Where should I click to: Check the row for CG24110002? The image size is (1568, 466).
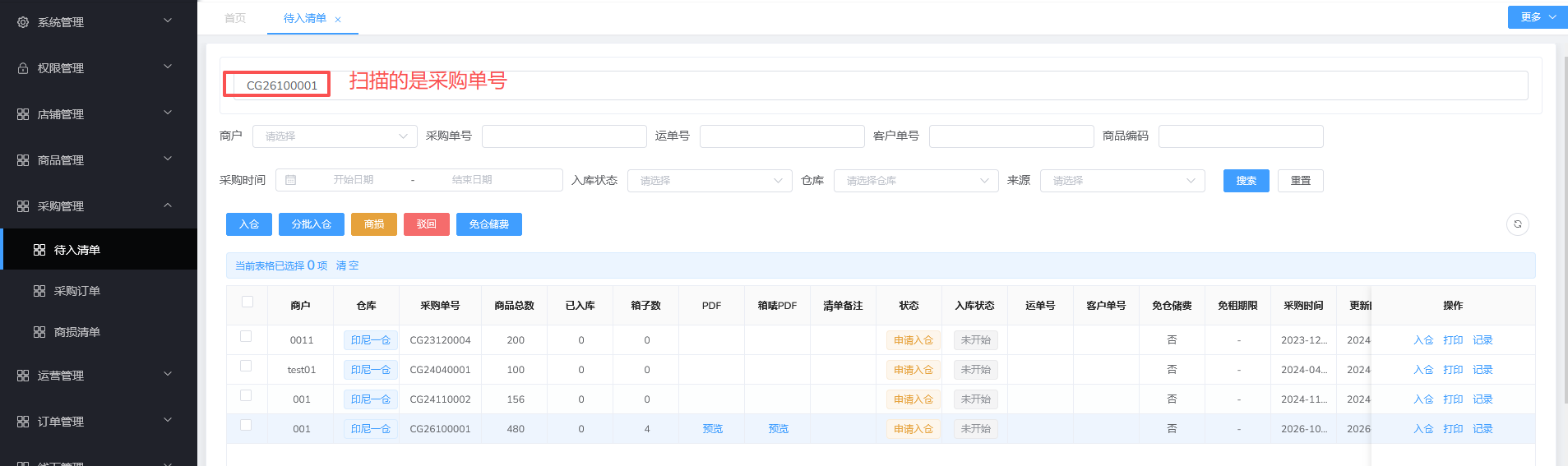click(x=246, y=395)
